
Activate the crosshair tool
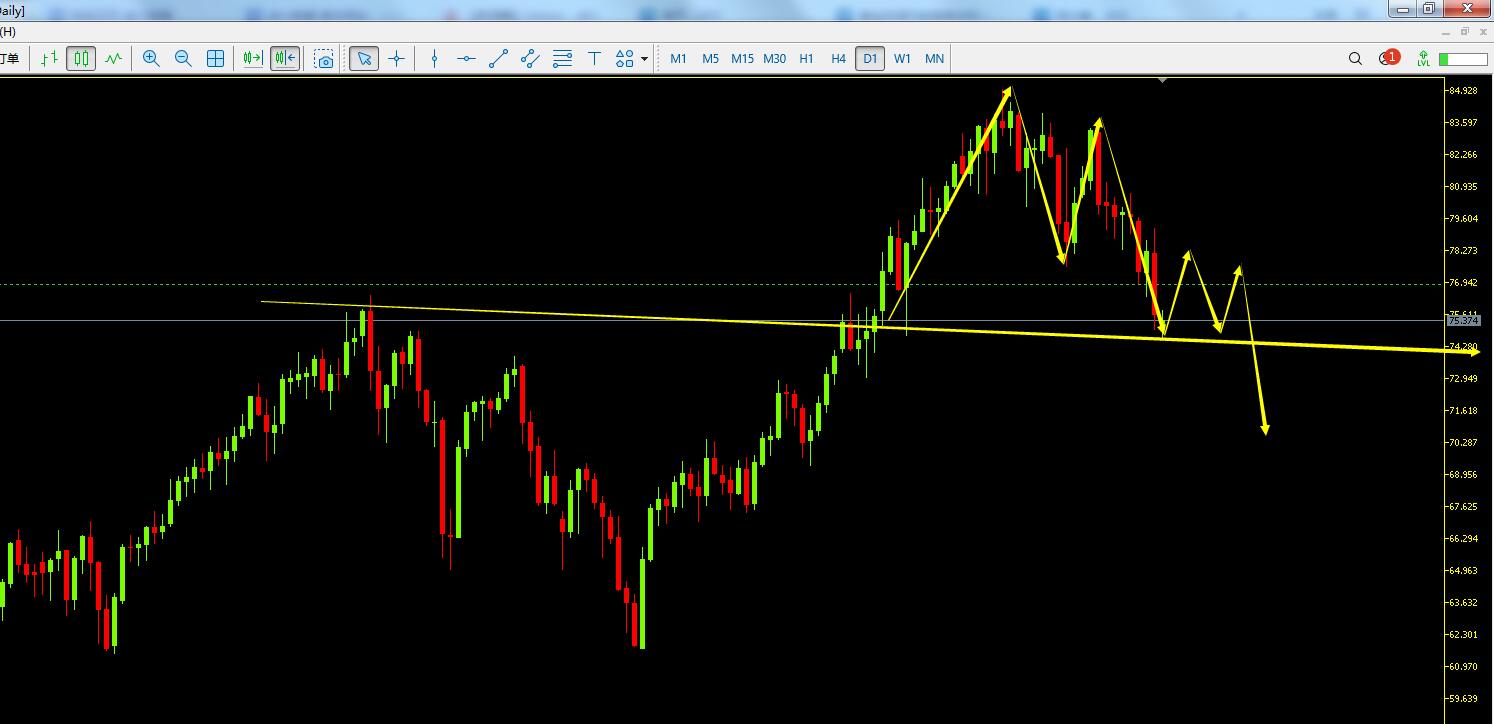396,59
